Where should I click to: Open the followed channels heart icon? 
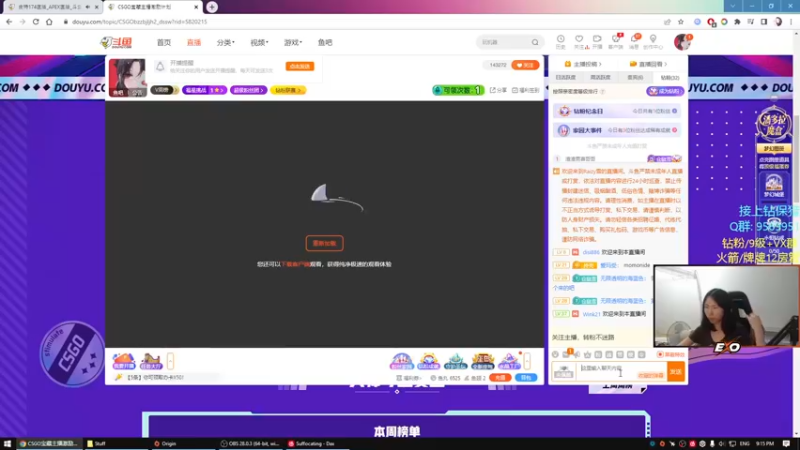point(579,41)
